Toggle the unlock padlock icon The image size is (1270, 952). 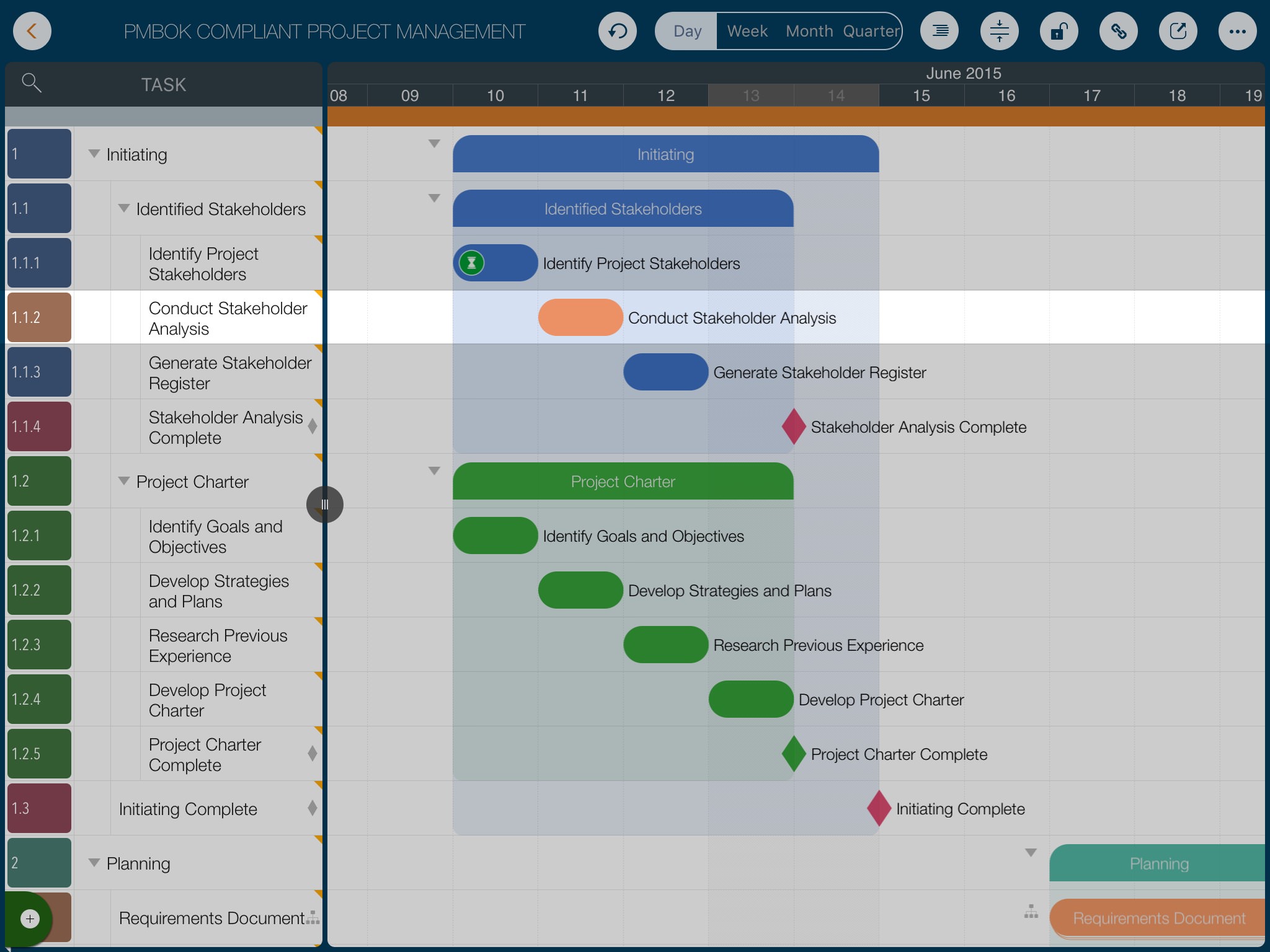(1059, 31)
